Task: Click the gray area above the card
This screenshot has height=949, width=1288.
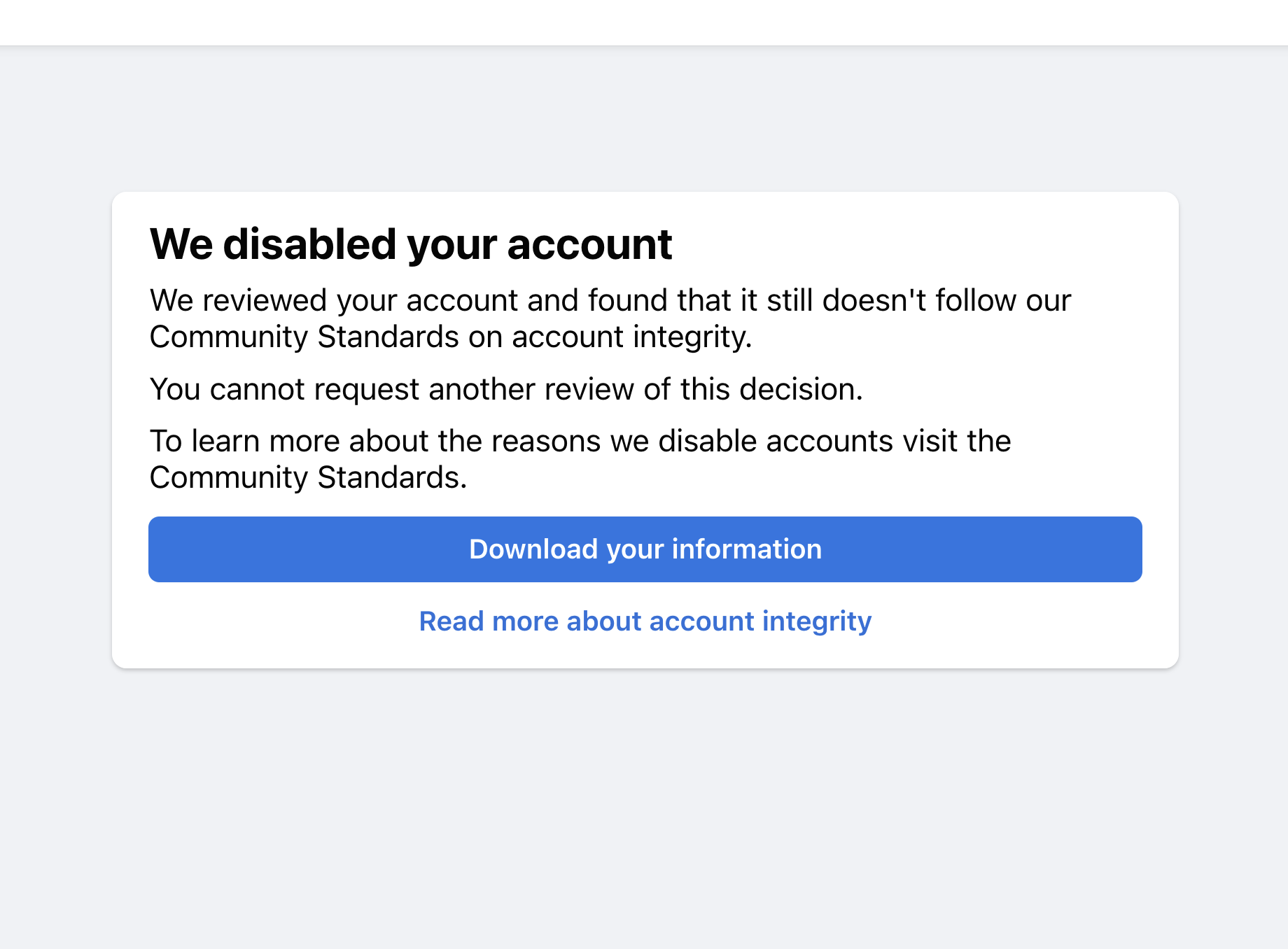Action: (x=644, y=119)
